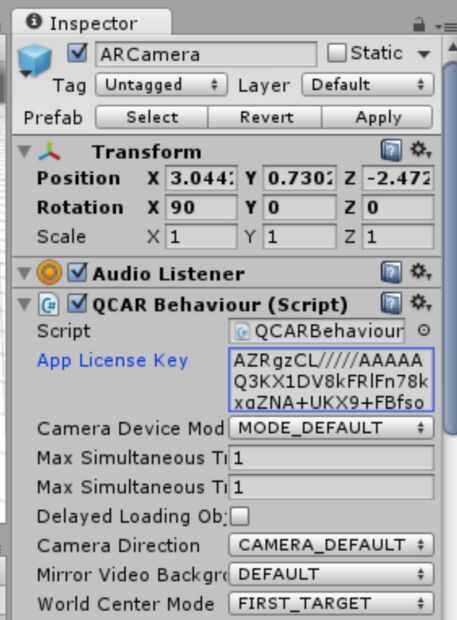Disable the Audio Listener component checkbox
Screen dimensions: 457x620
(77, 272)
